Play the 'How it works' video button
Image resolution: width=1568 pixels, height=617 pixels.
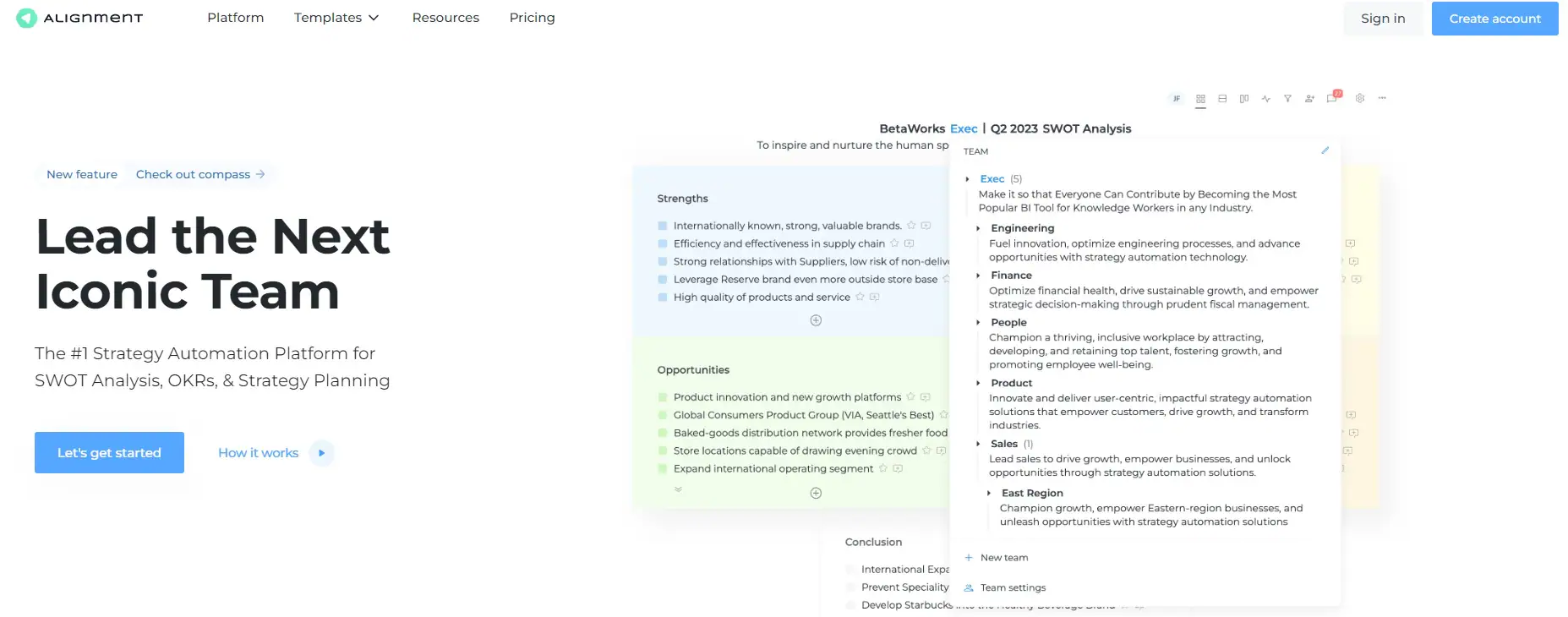[x=321, y=453]
